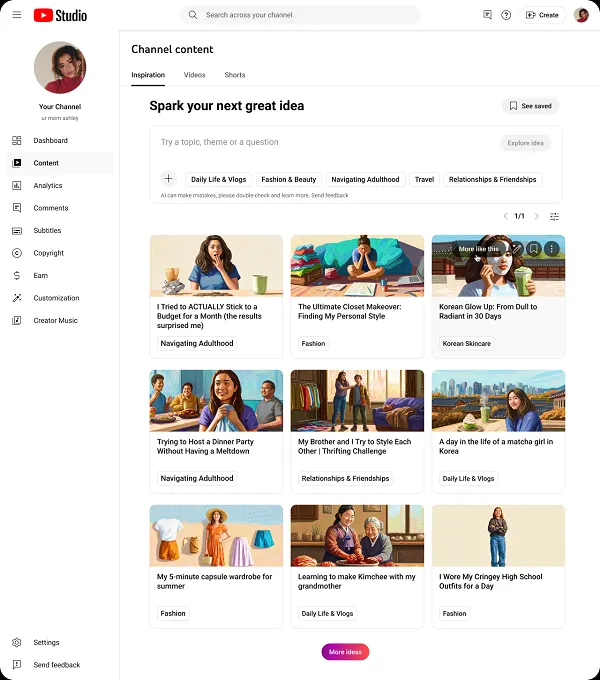Select the Fashion & Beauty topic chip

point(289,180)
